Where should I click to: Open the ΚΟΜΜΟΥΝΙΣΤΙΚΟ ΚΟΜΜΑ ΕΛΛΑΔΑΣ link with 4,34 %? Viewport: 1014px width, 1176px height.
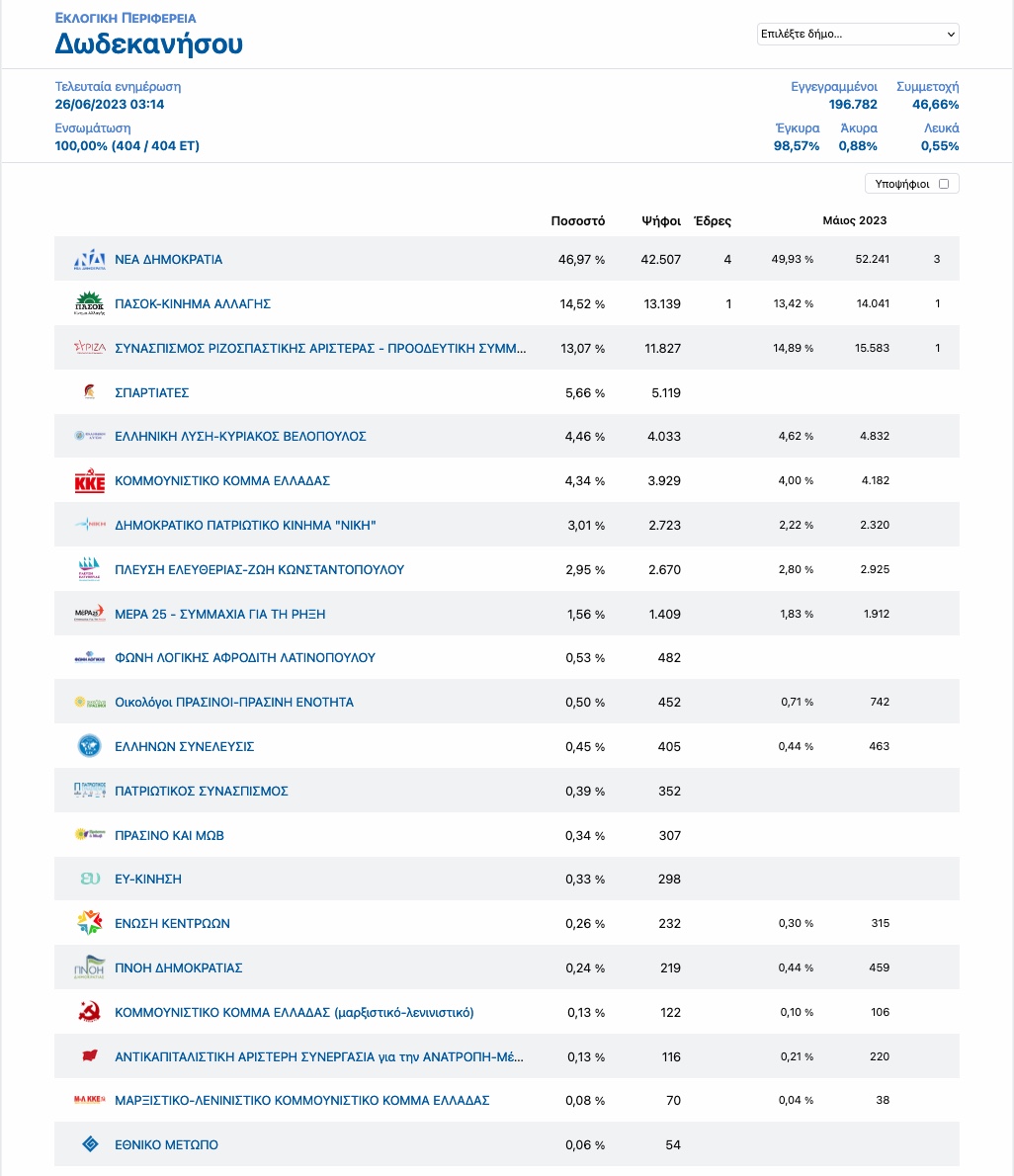tap(222, 480)
